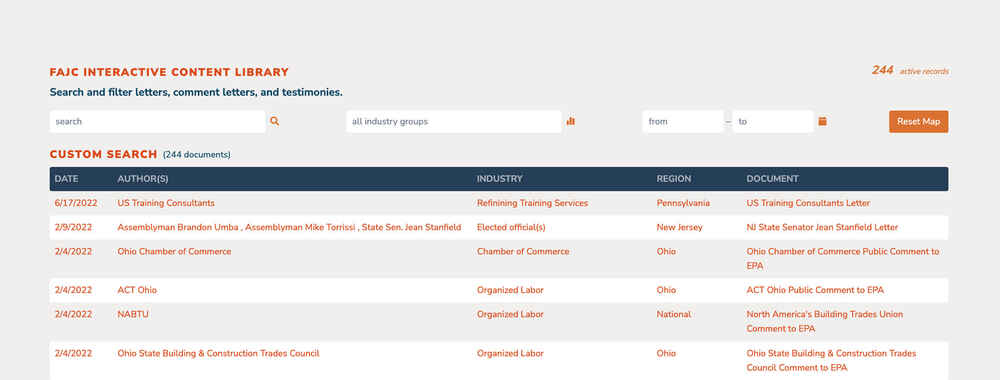This screenshot has height=380, width=1000.
Task: Open the all industry groups dropdown
Action: [453, 122]
